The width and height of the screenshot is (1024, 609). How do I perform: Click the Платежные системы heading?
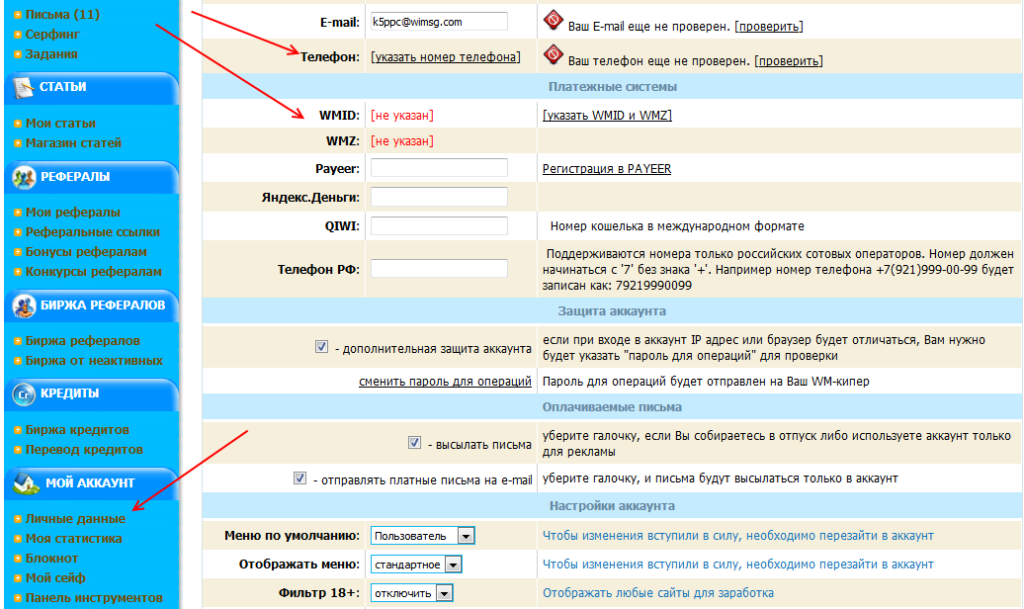(x=612, y=87)
